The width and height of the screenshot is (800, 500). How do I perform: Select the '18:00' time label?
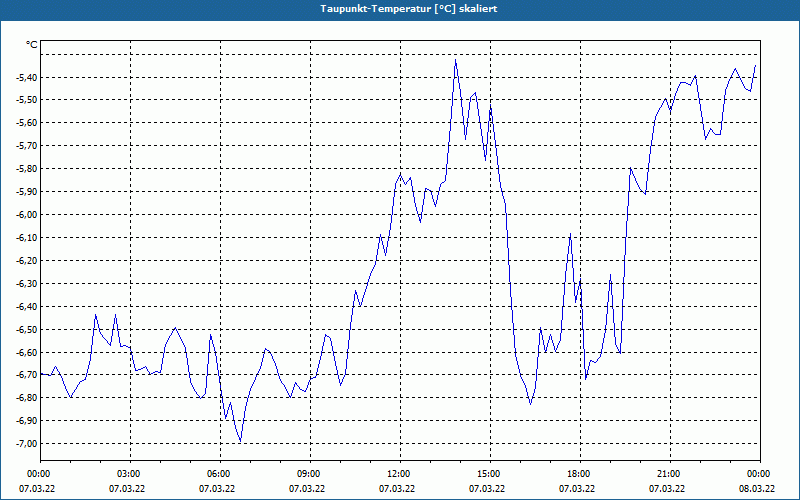580,474
